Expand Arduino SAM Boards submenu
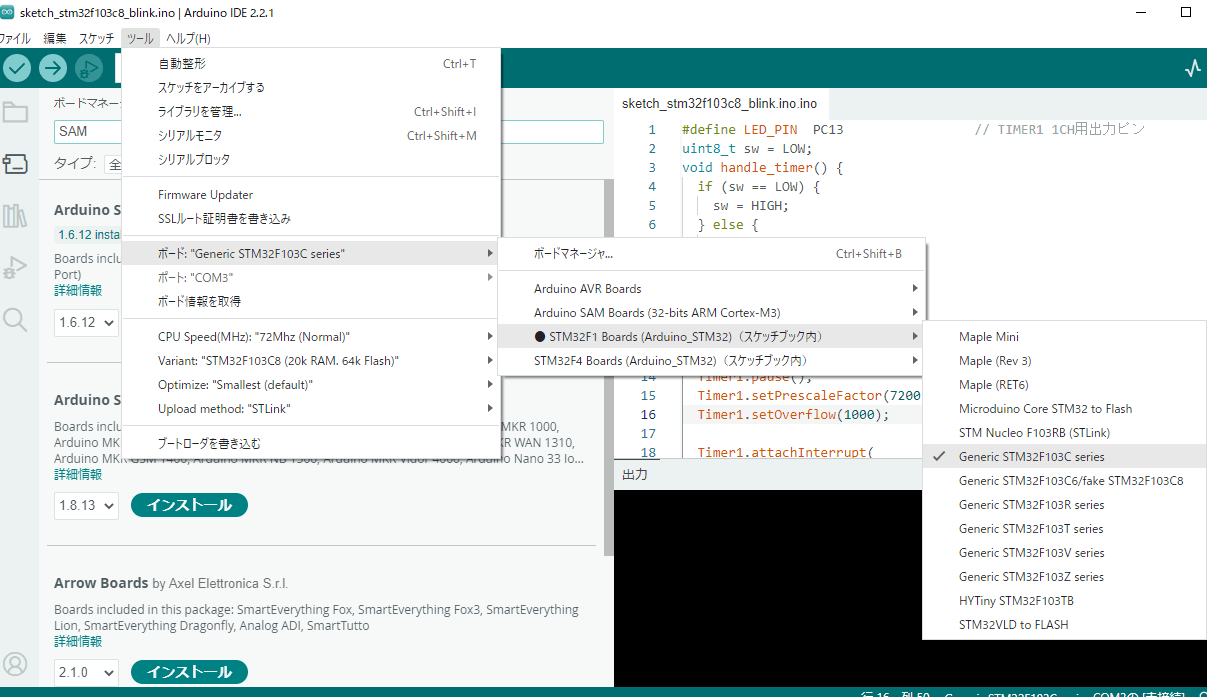Screen dimensions: 1207x697 click(712, 313)
